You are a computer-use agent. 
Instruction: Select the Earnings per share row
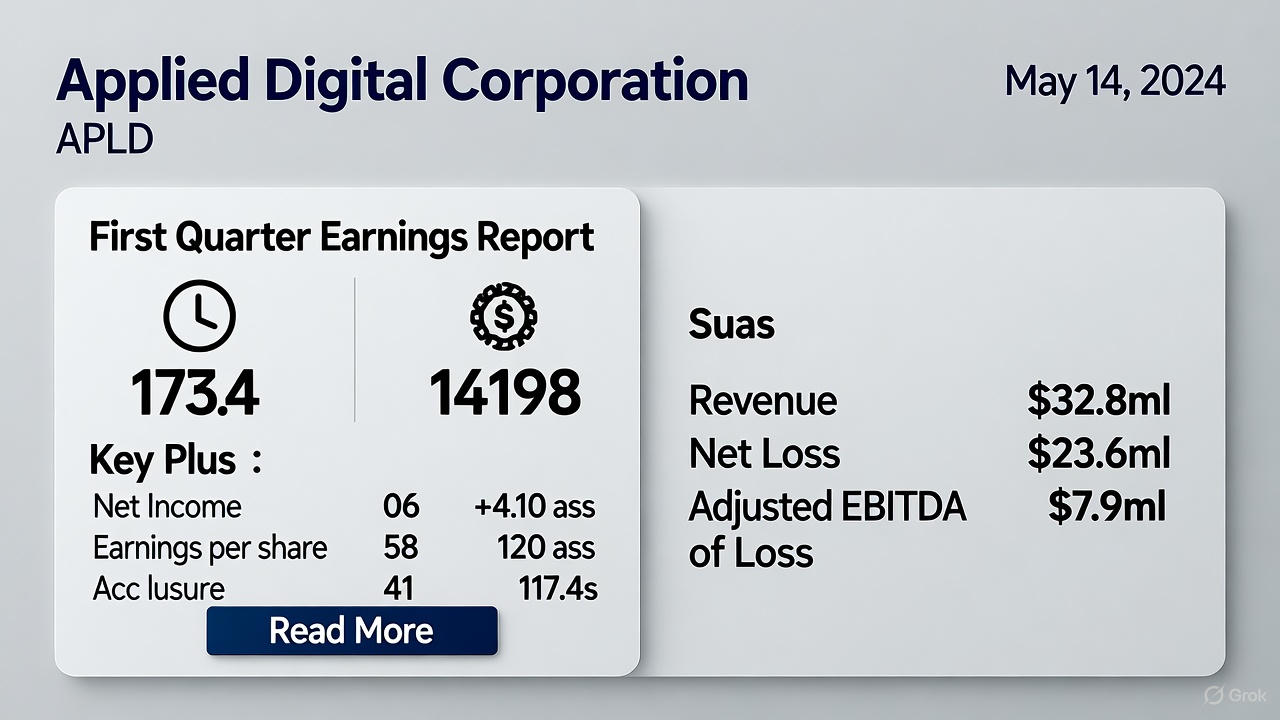click(x=210, y=548)
